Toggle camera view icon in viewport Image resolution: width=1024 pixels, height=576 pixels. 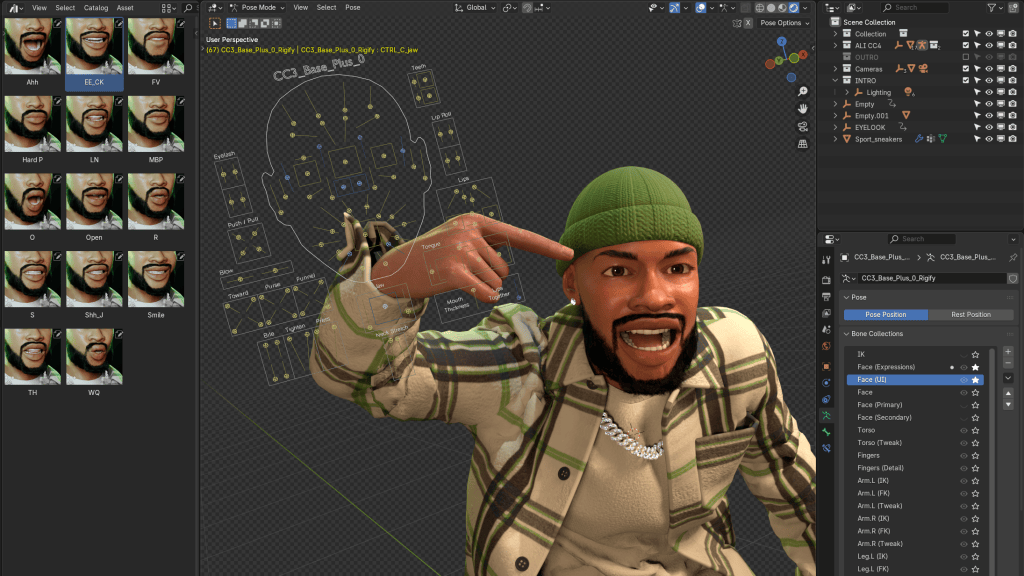[803, 127]
